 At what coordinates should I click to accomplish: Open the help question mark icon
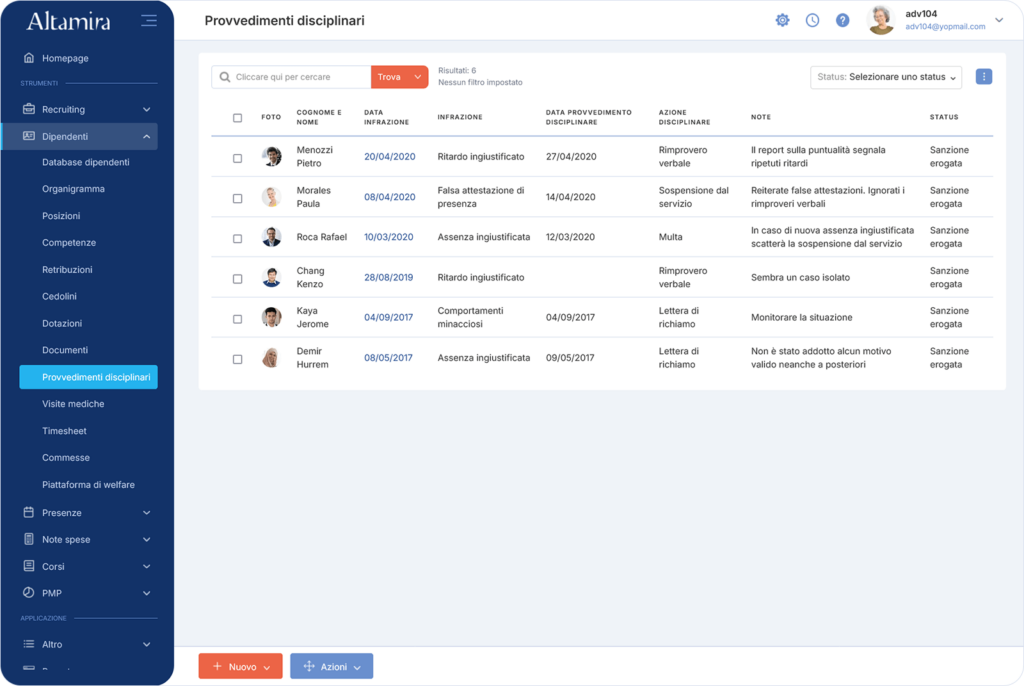click(842, 20)
